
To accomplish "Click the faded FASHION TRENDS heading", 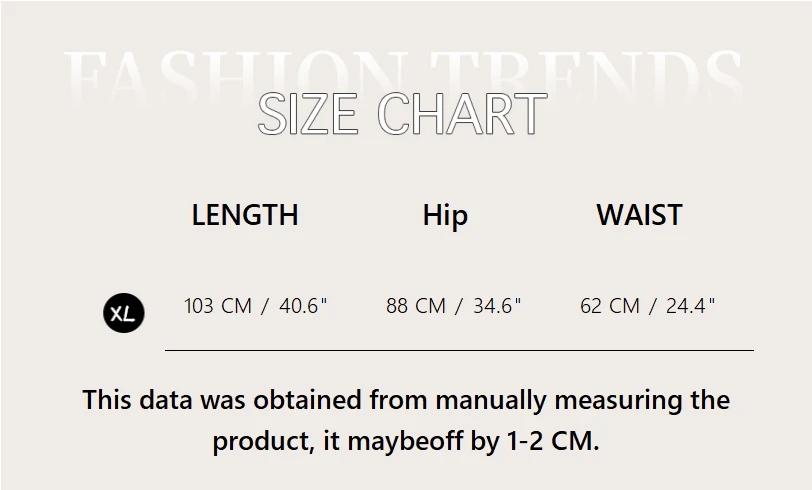I will 402,70.
